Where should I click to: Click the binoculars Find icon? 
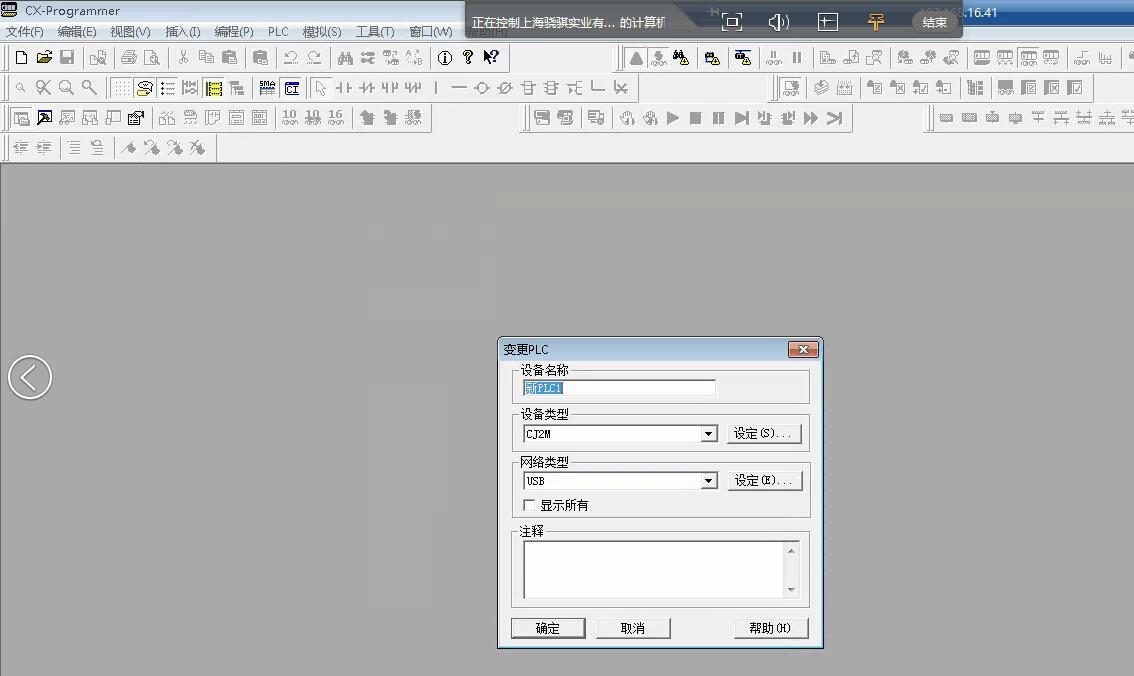(x=344, y=57)
